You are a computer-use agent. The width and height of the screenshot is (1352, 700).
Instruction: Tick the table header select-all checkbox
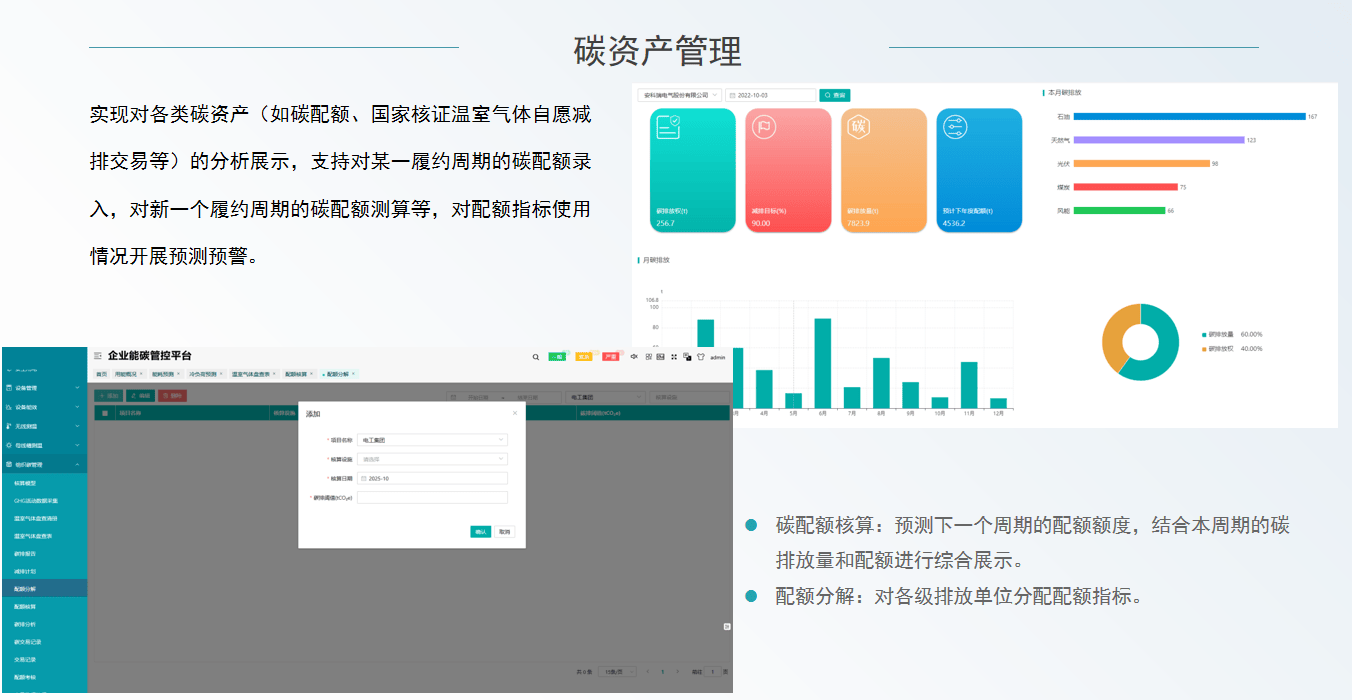point(105,412)
